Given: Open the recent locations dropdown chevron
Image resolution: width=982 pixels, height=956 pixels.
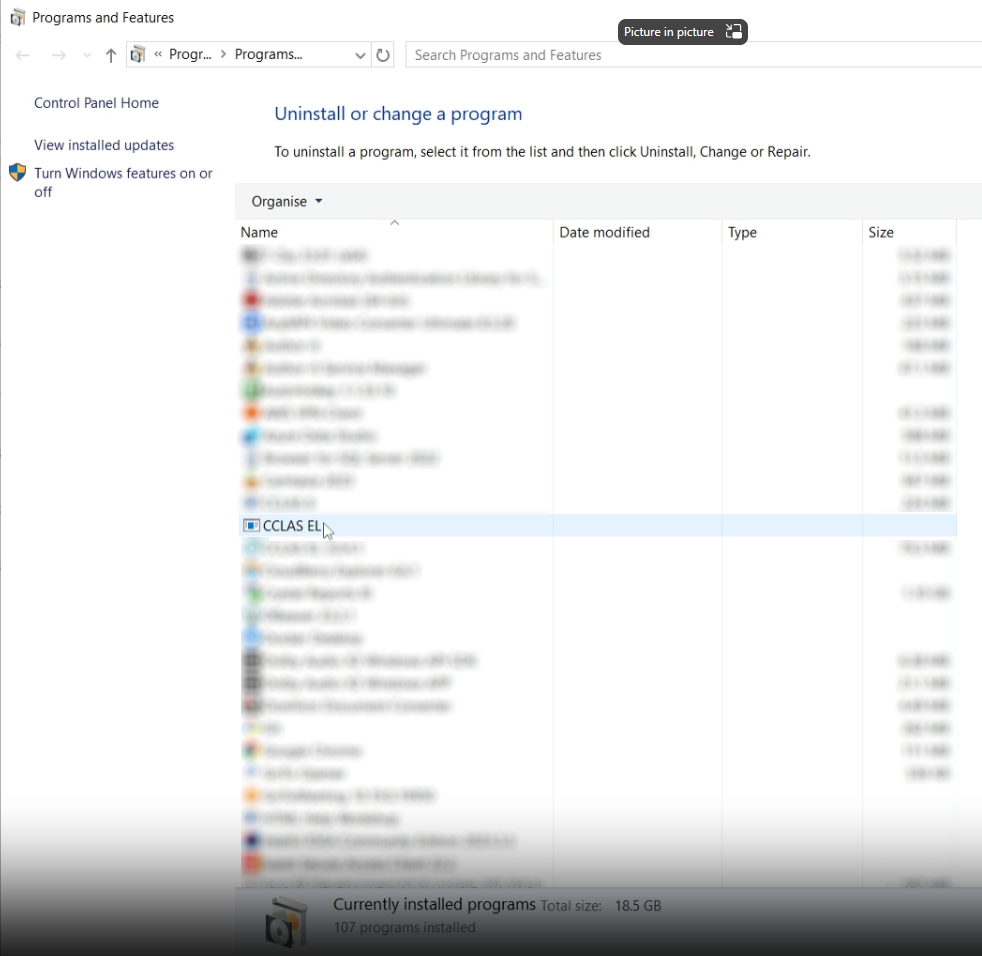Looking at the screenshot, I should point(87,56).
